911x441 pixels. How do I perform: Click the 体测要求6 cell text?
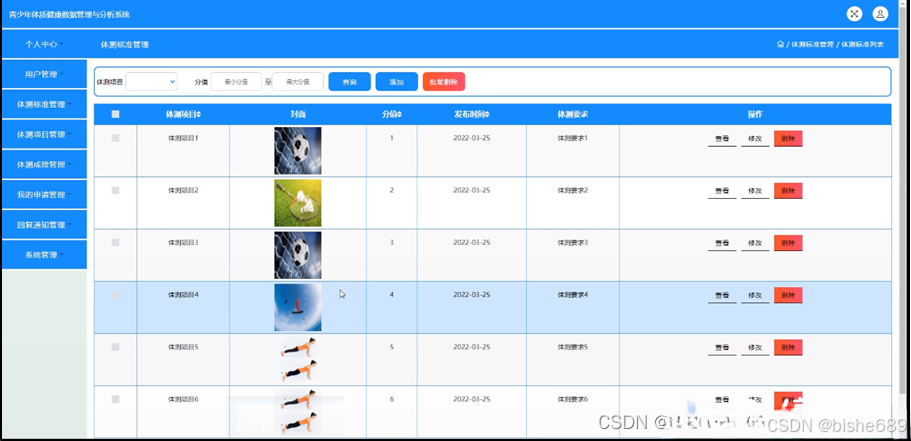click(573, 399)
